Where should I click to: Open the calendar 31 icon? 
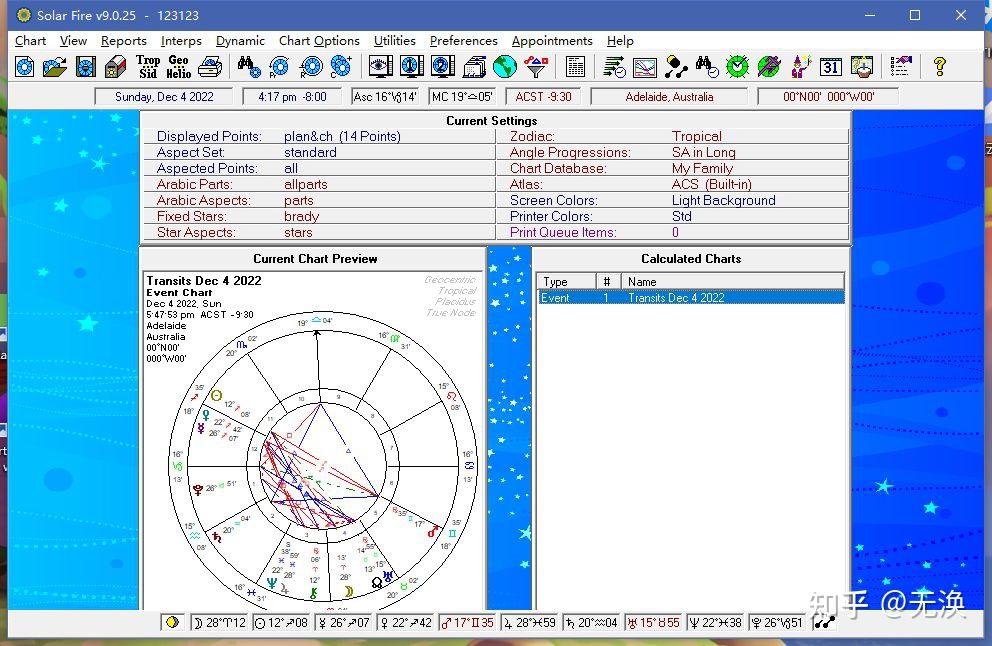pyautogui.click(x=831, y=66)
